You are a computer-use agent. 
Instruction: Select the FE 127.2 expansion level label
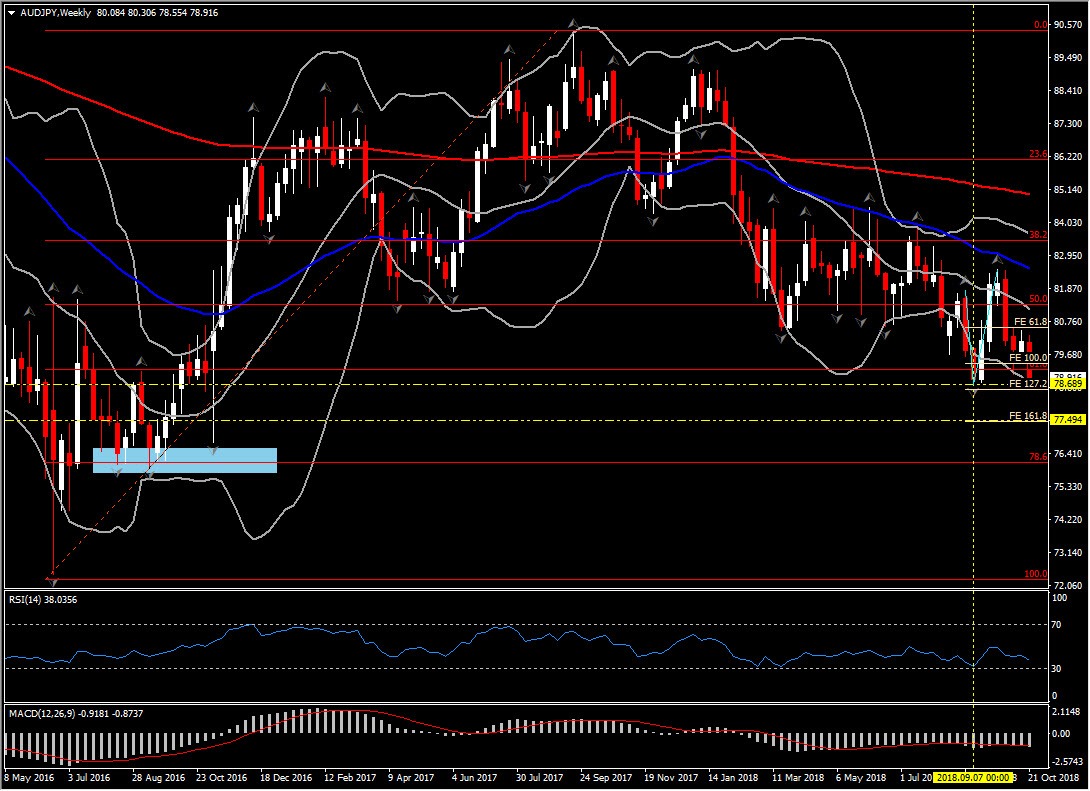pyautogui.click(x=1027, y=384)
